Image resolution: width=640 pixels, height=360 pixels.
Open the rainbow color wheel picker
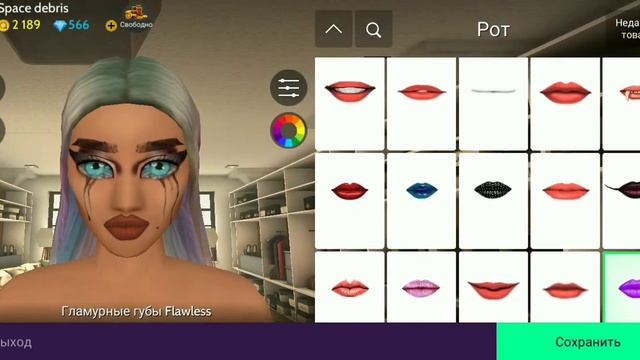[x=288, y=130]
